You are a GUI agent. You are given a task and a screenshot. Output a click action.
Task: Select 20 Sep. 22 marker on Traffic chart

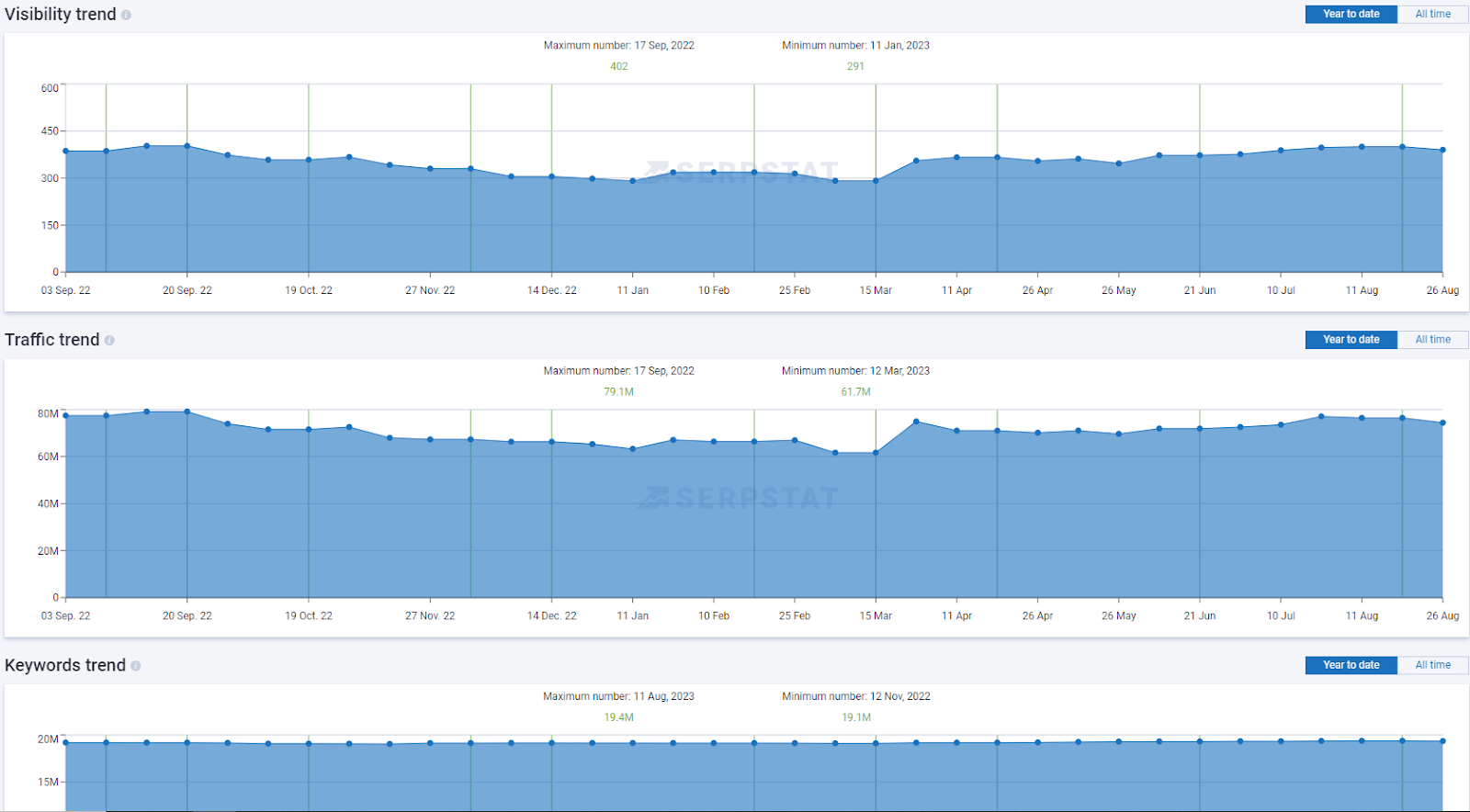pyautogui.click(x=187, y=615)
